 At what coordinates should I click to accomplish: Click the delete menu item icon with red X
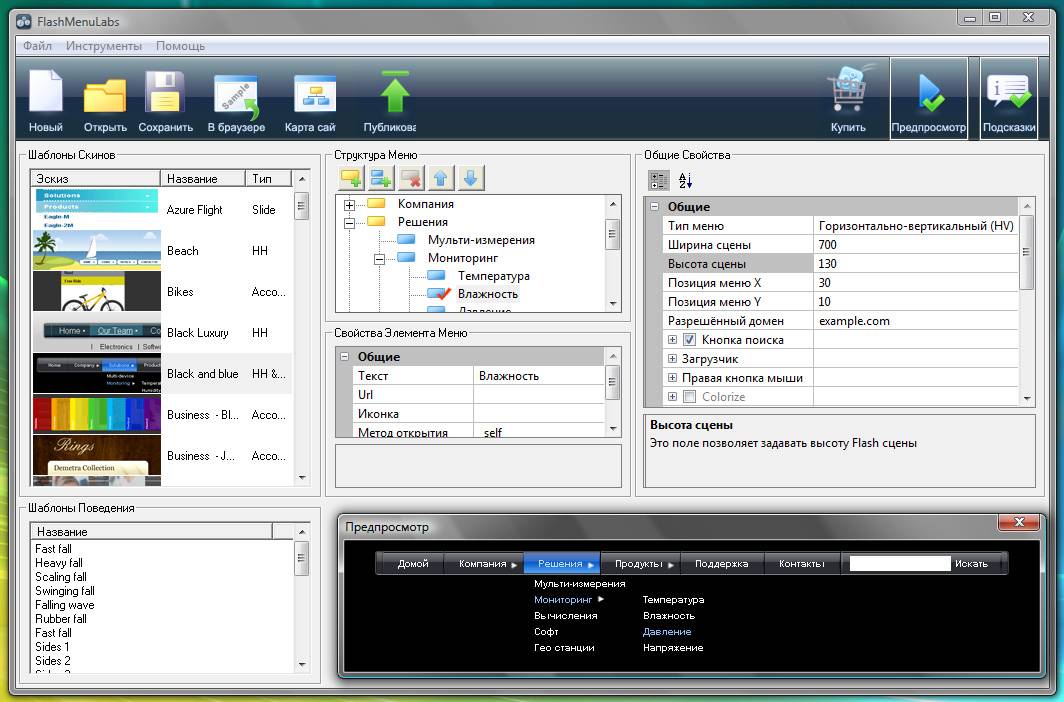[410, 179]
